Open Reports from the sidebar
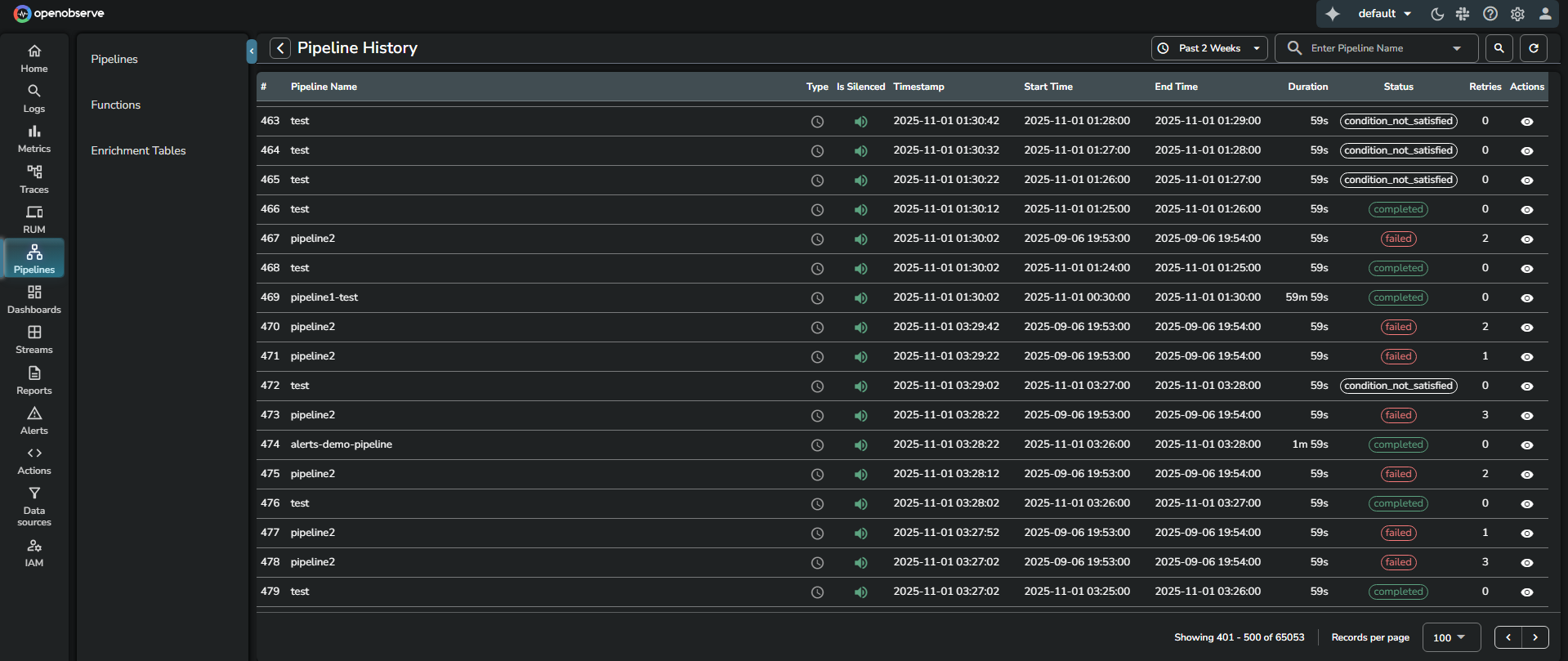Image resolution: width=1568 pixels, height=661 pixels. click(x=34, y=381)
